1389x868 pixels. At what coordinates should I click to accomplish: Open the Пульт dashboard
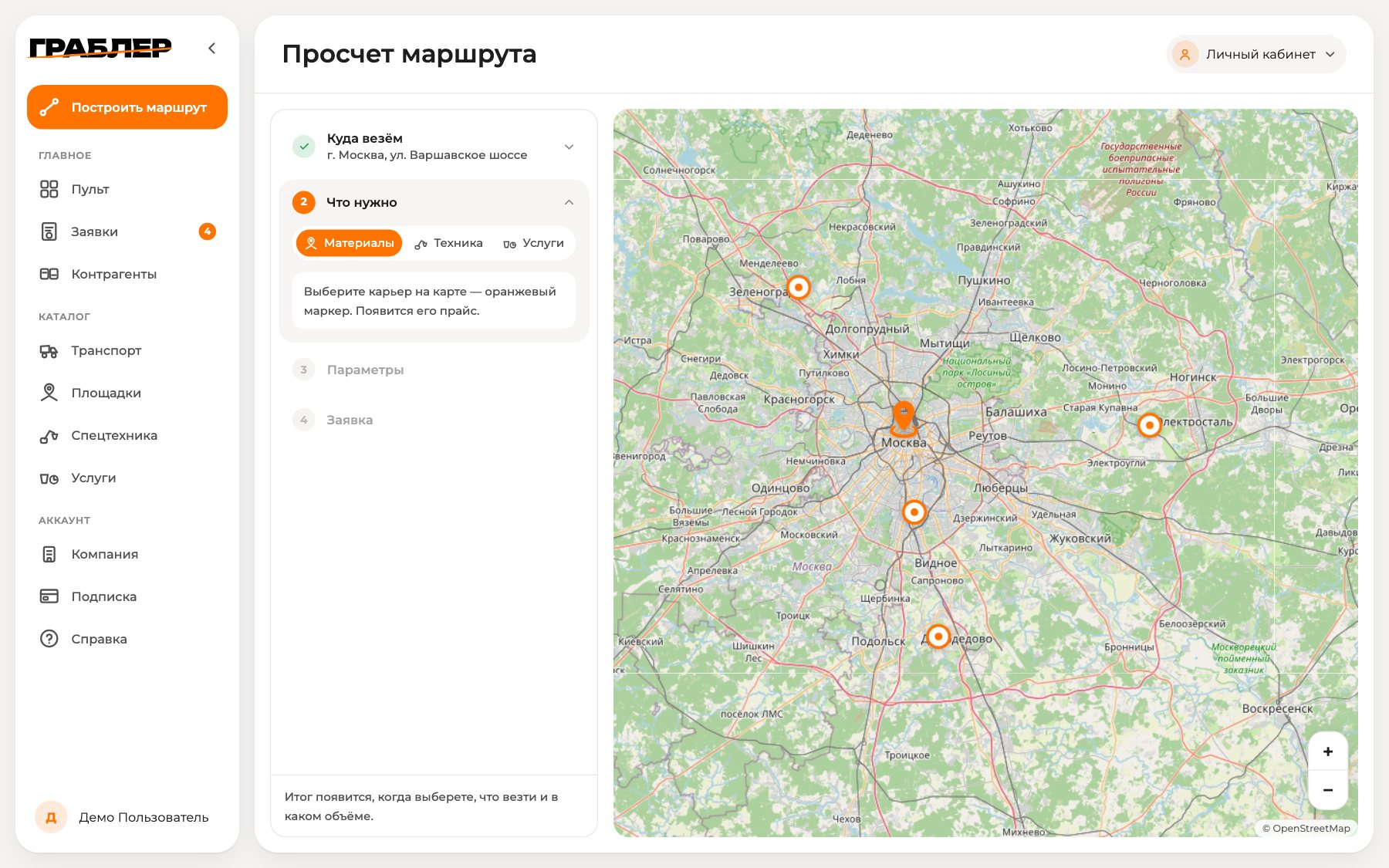[127, 189]
